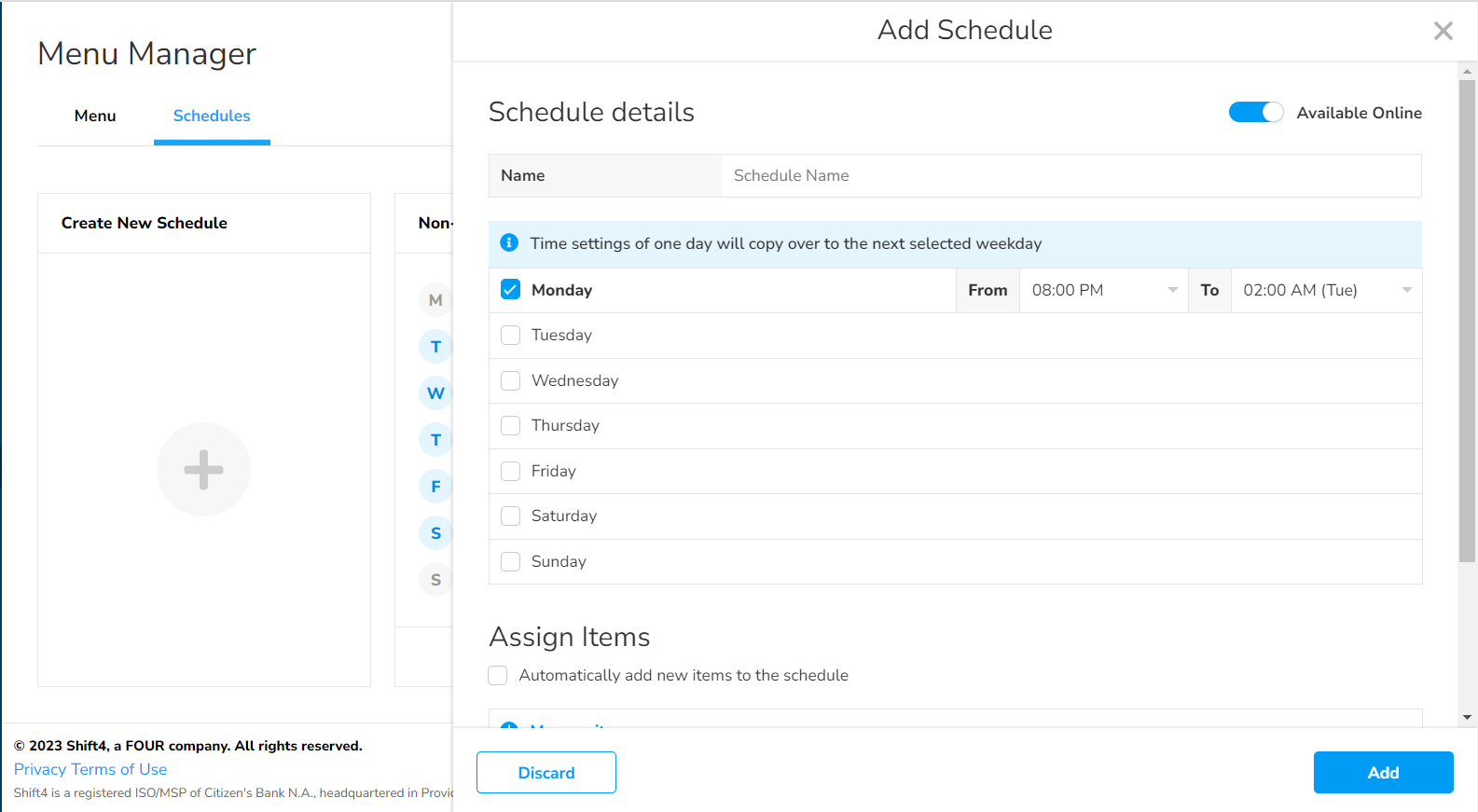Close the Add Schedule panel
This screenshot has height=812, width=1478.
point(1443,31)
